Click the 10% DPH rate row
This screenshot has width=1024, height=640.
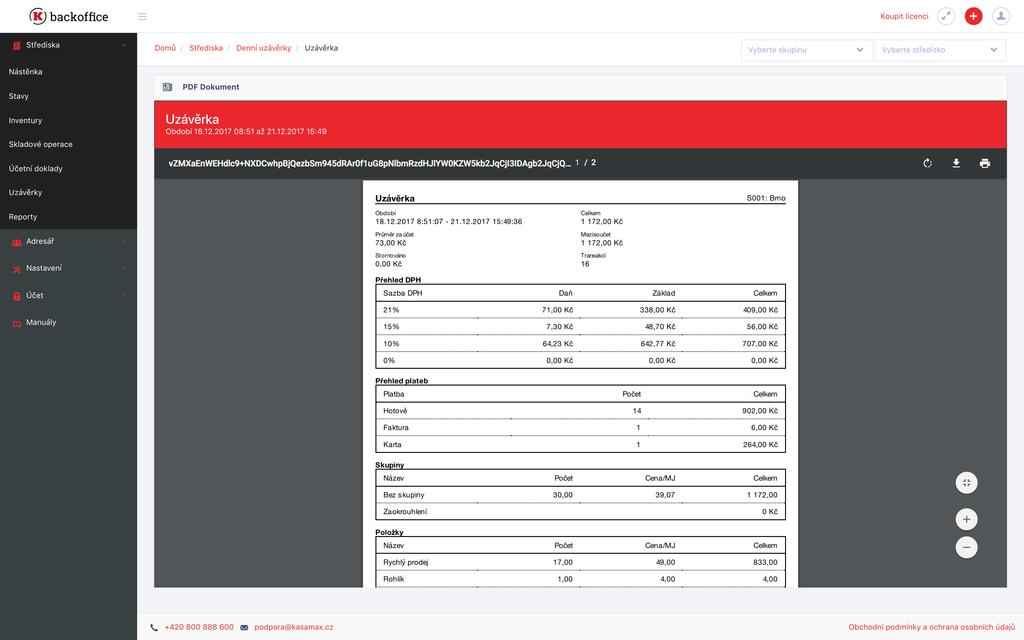(581, 344)
